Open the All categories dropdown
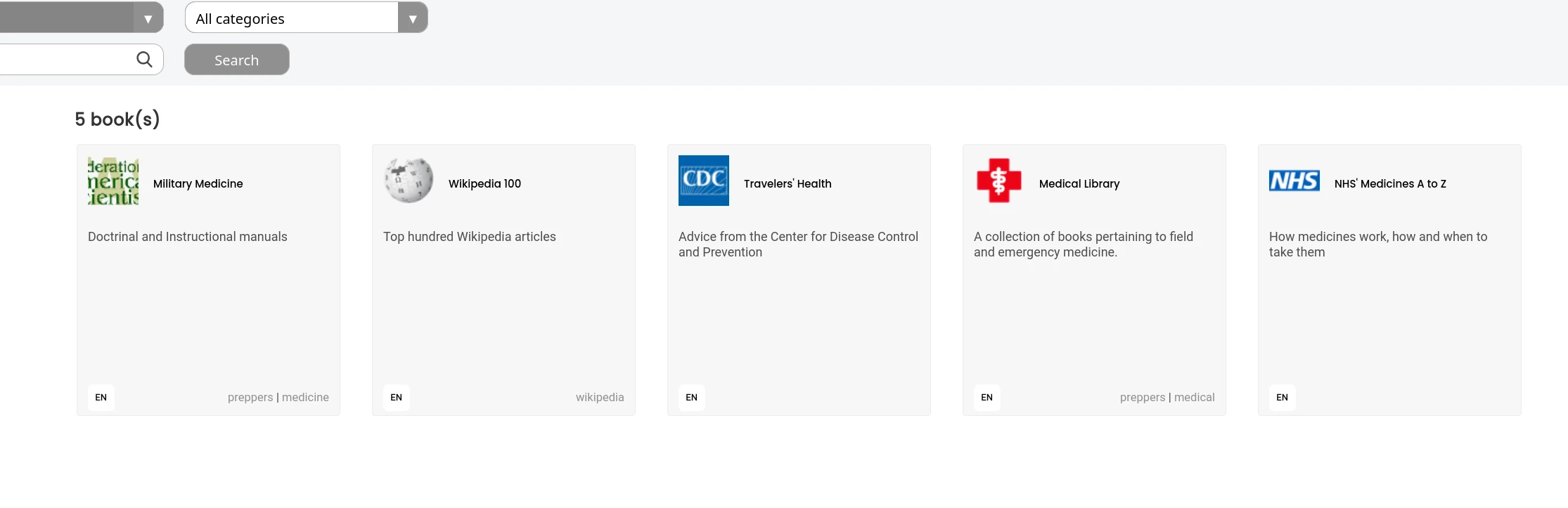 [292, 18]
